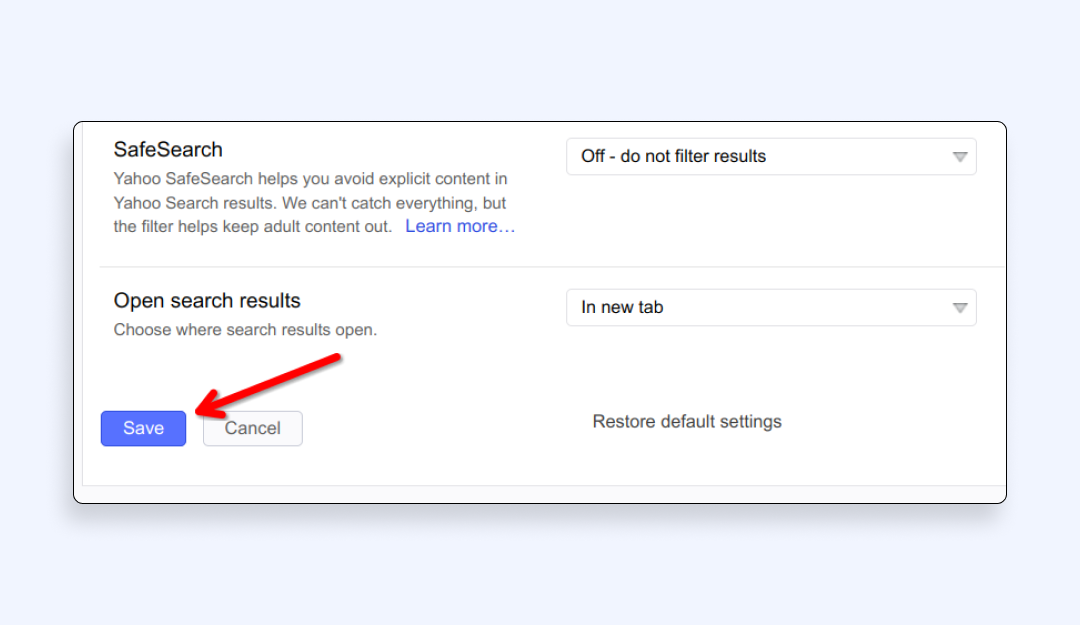Click empty space right of Restore default settings
Image resolution: width=1080 pixels, height=625 pixels.
890,421
